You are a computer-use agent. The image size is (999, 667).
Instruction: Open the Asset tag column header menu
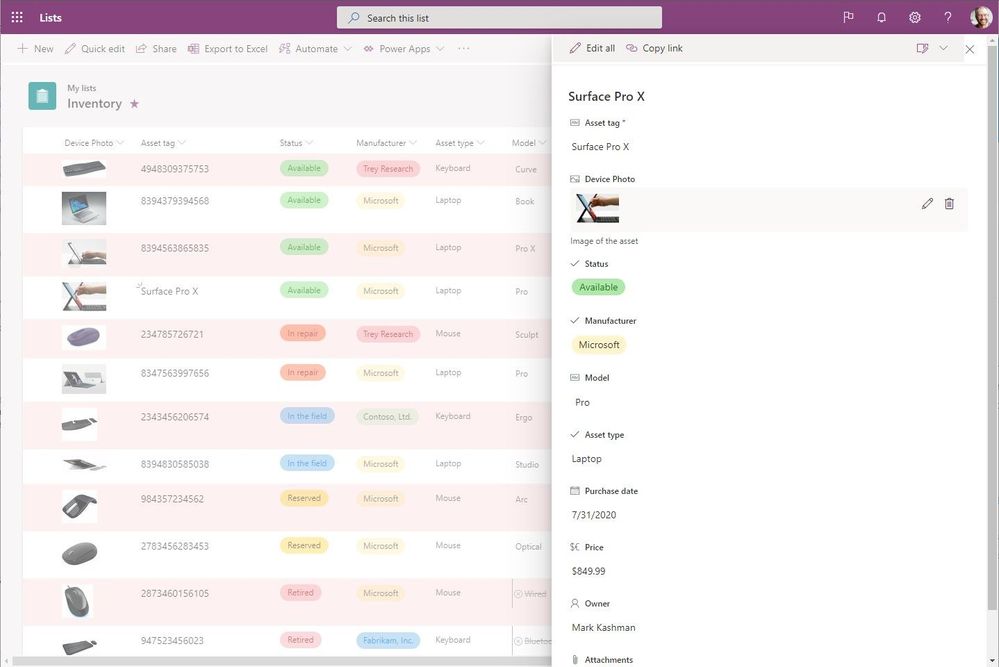tap(163, 143)
